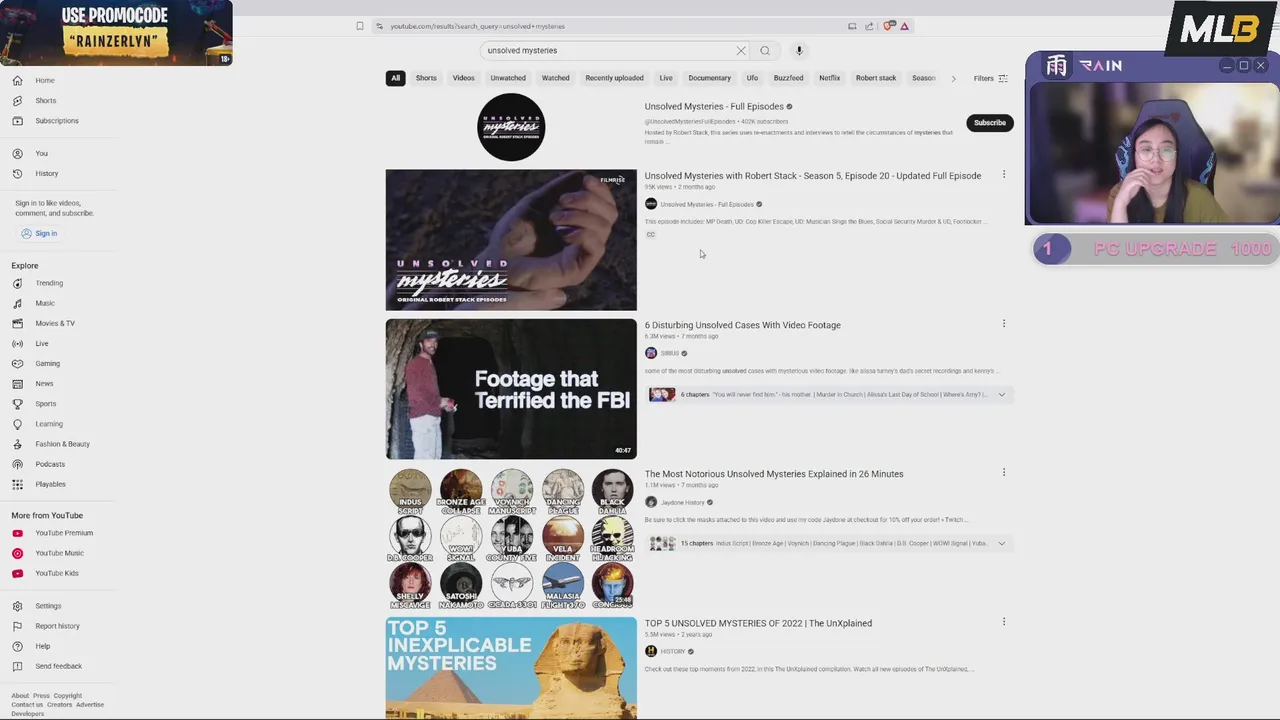Open options menu for 6 Disturbing Unsolved Cases
Image resolution: width=1280 pixels, height=720 pixels.
[x=1003, y=324]
